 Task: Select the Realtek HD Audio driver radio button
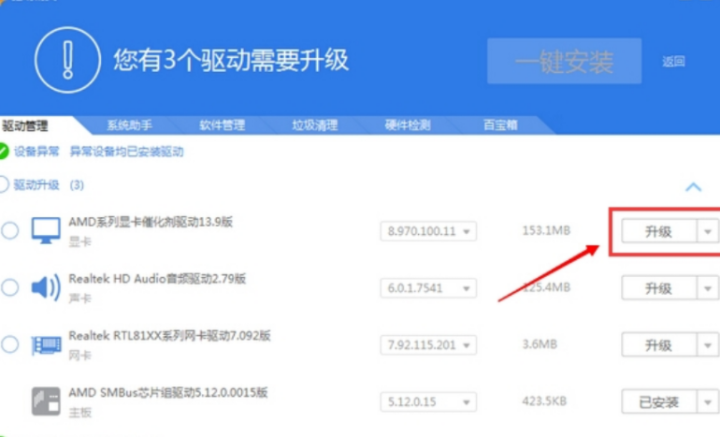point(10,288)
